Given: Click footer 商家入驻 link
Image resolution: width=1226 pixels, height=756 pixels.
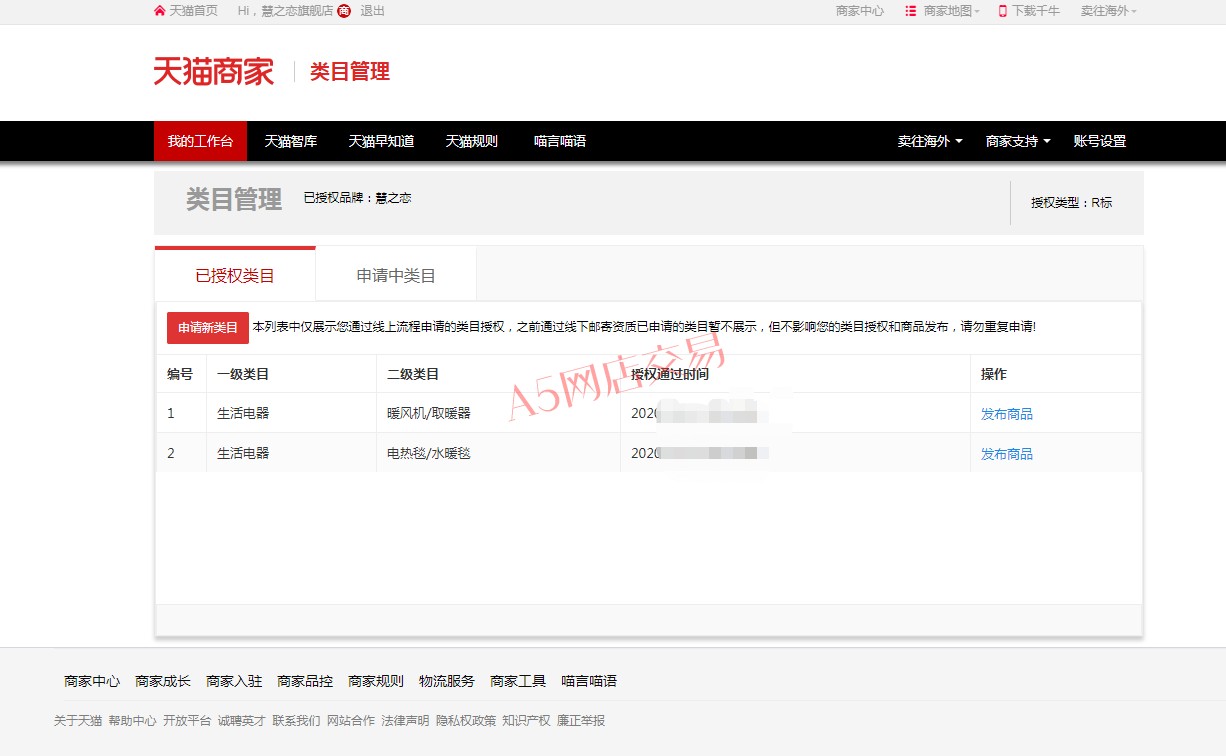Looking at the screenshot, I should [234, 681].
